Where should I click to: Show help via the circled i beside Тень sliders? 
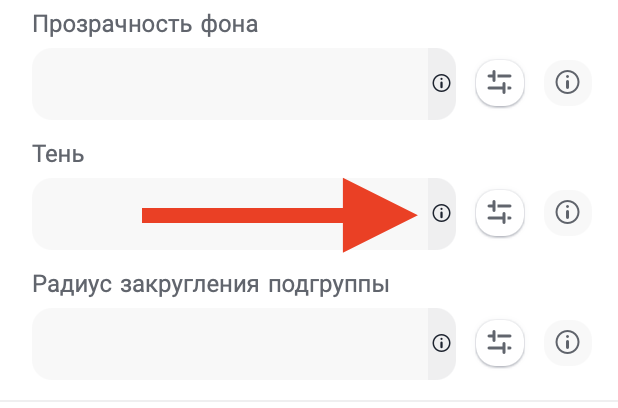tap(568, 213)
